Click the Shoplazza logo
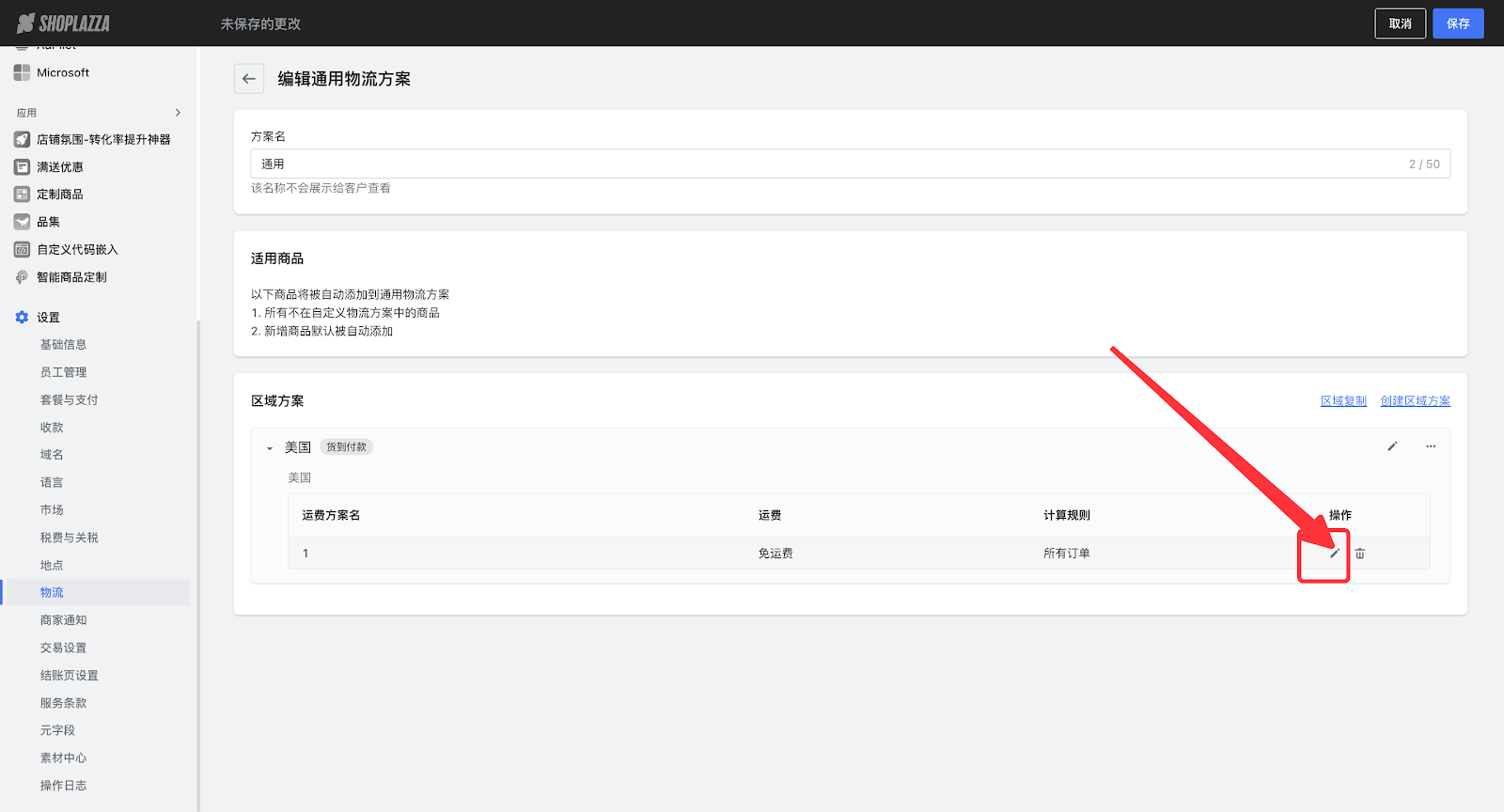This screenshot has width=1504, height=812. (x=64, y=23)
